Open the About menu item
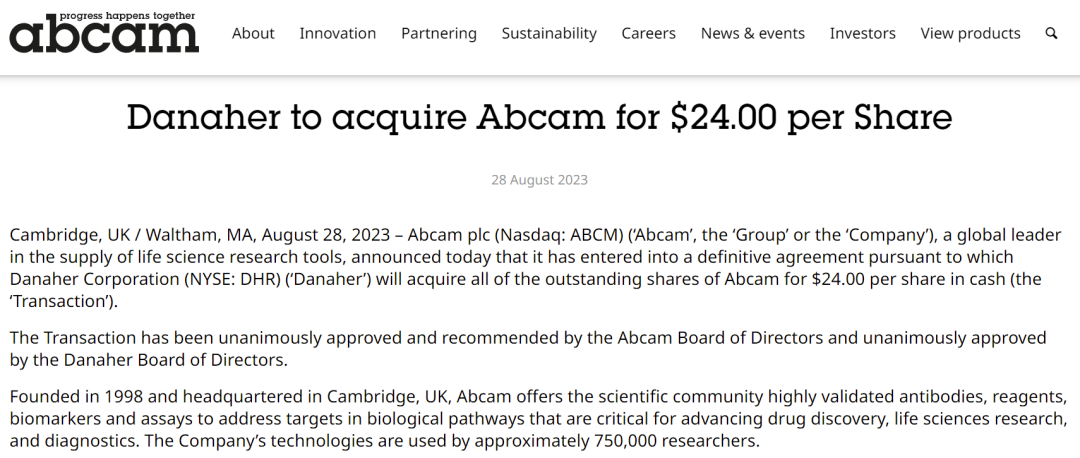Viewport: 1080px width, 458px height. pyautogui.click(x=253, y=34)
